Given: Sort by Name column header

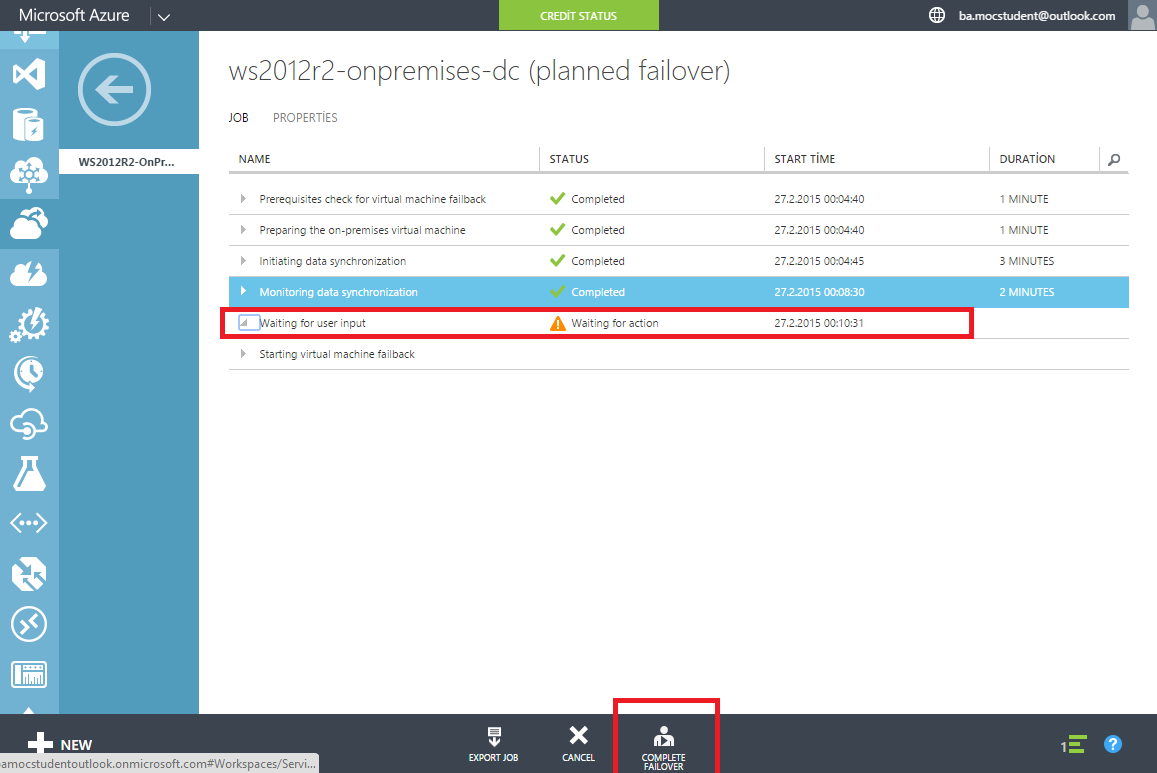Looking at the screenshot, I should pos(255,159).
